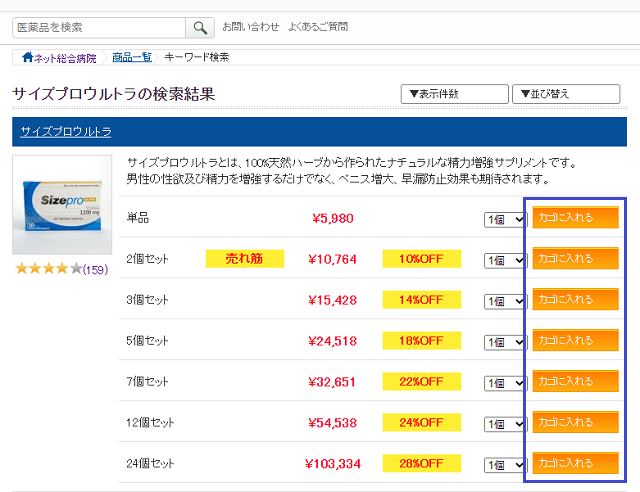Image resolution: width=640 pixels, height=492 pixels.
Task: Open quantity dropdown for 単品
Action: (504, 220)
